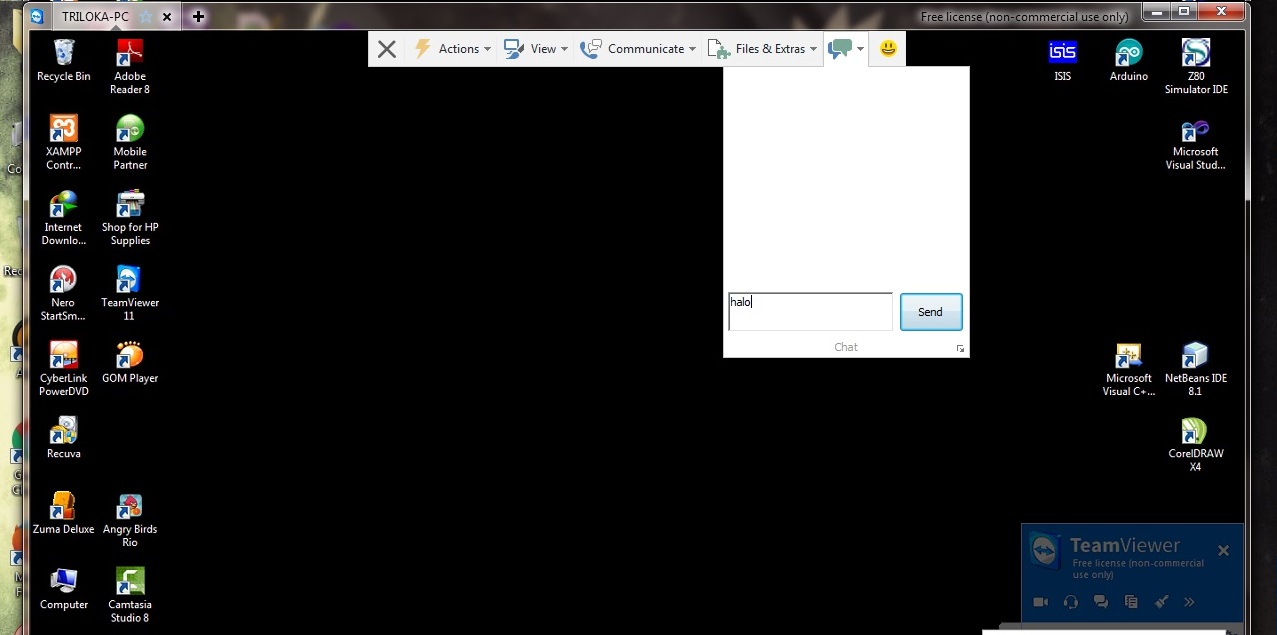
Task: Click the chat message input containing halo
Action: tap(809, 311)
